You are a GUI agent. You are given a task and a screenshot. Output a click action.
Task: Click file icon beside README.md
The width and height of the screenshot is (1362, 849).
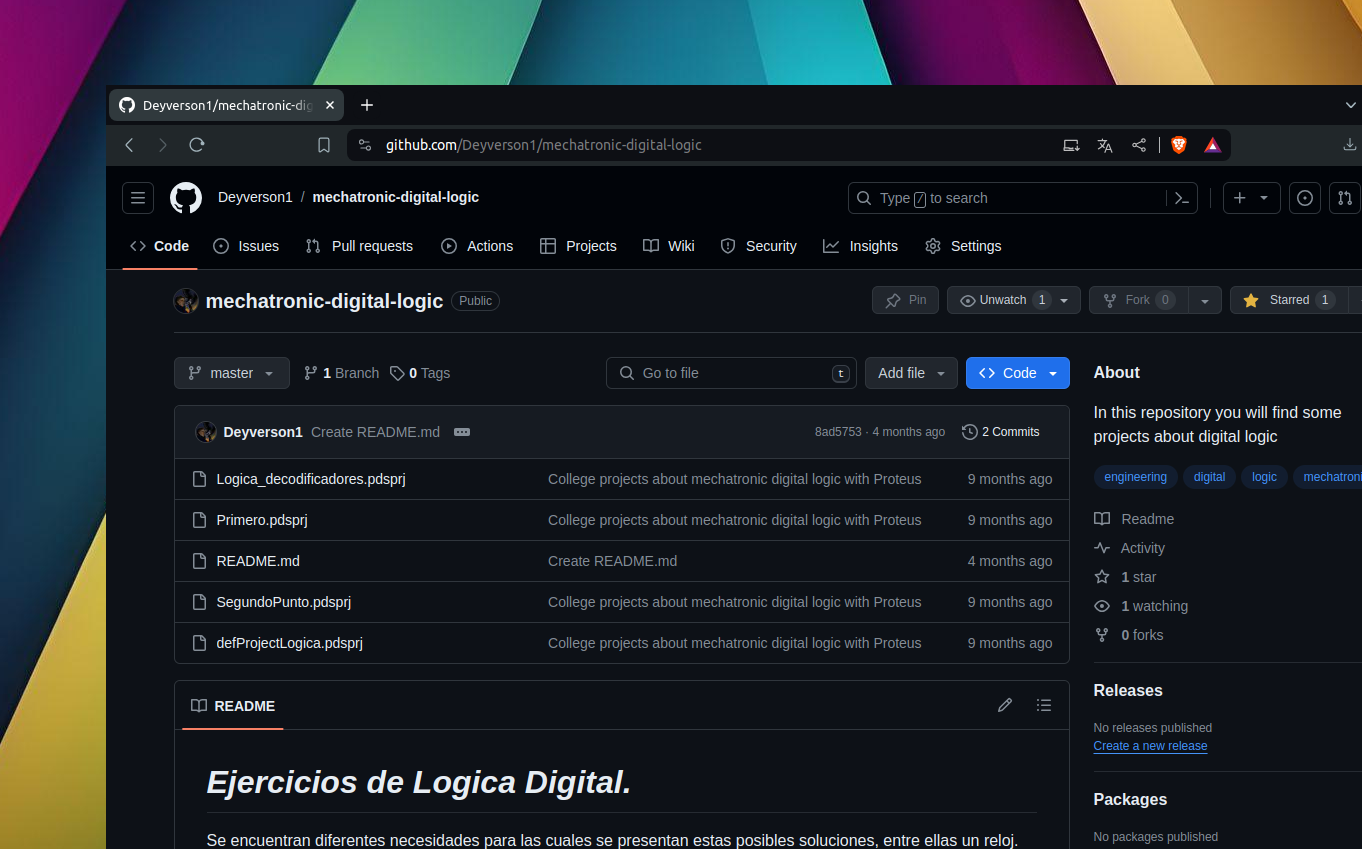pyautogui.click(x=199, y=561)
